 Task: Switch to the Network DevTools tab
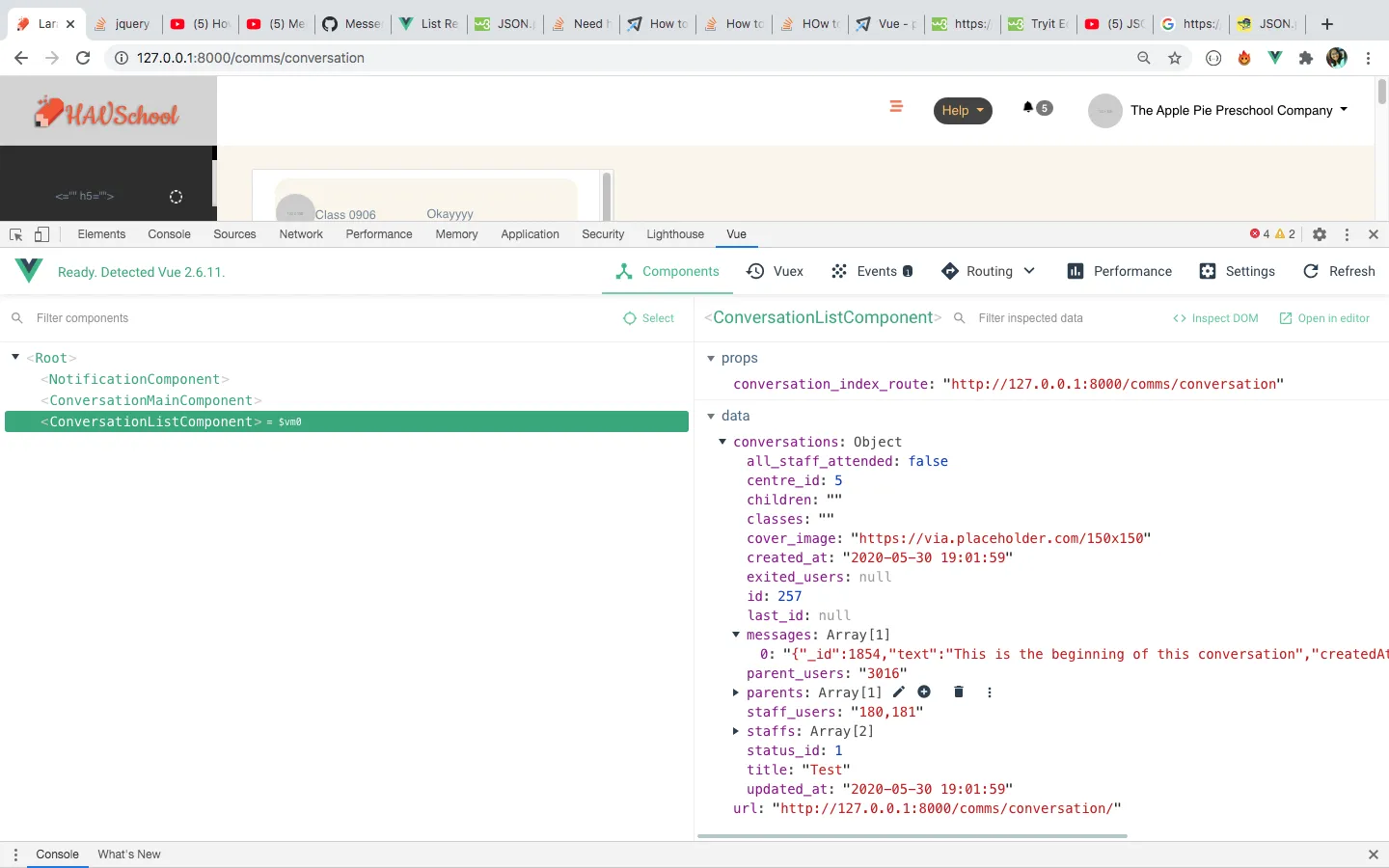click(301, 234)
